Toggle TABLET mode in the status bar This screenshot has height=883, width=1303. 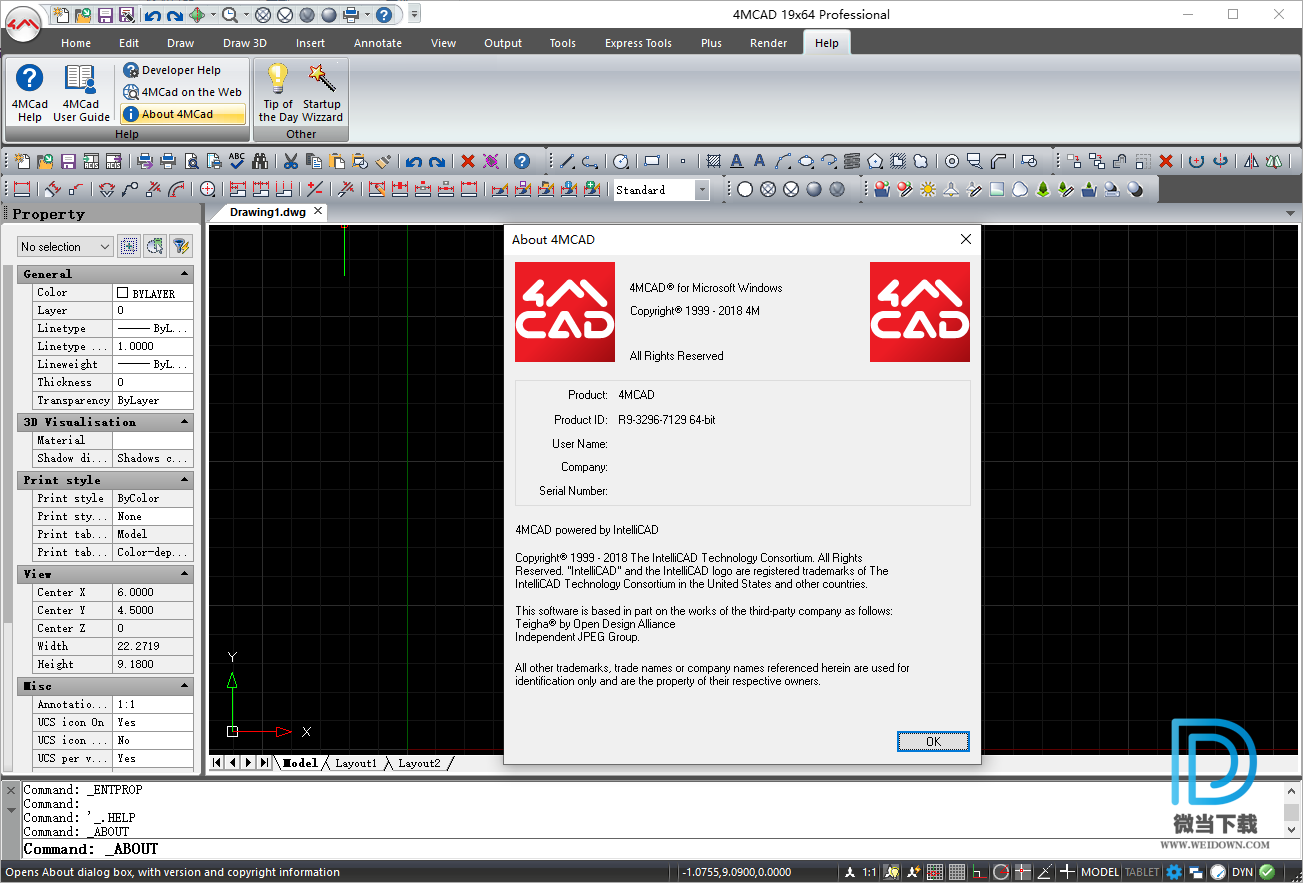(1142, 872)
